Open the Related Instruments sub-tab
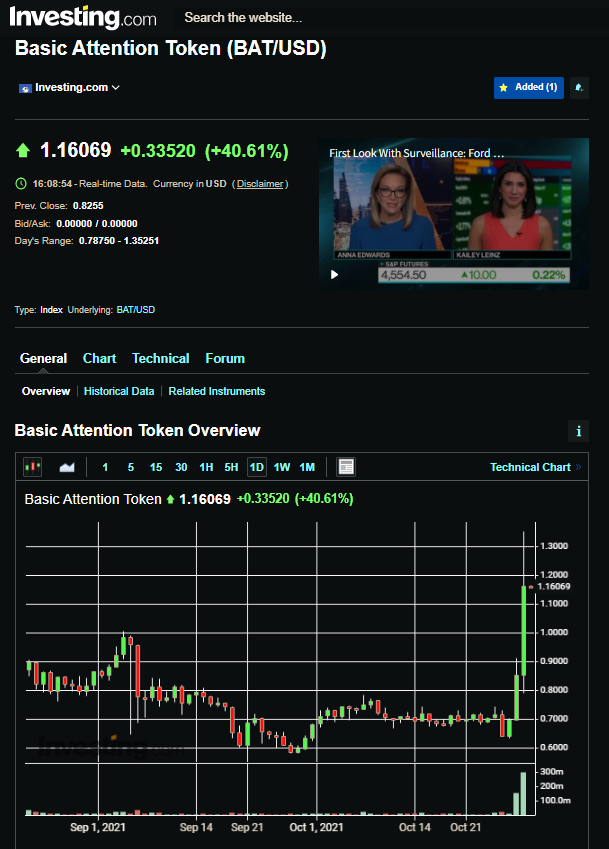This screenshot has height=849, width=609. click(x=217, y=391)
